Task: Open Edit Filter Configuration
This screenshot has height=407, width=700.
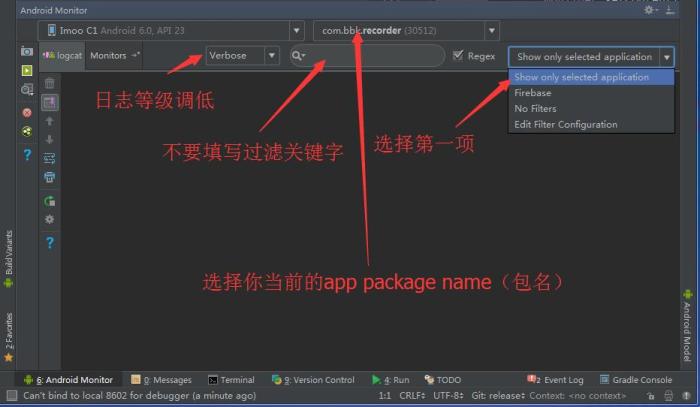Action: (591, 125)
